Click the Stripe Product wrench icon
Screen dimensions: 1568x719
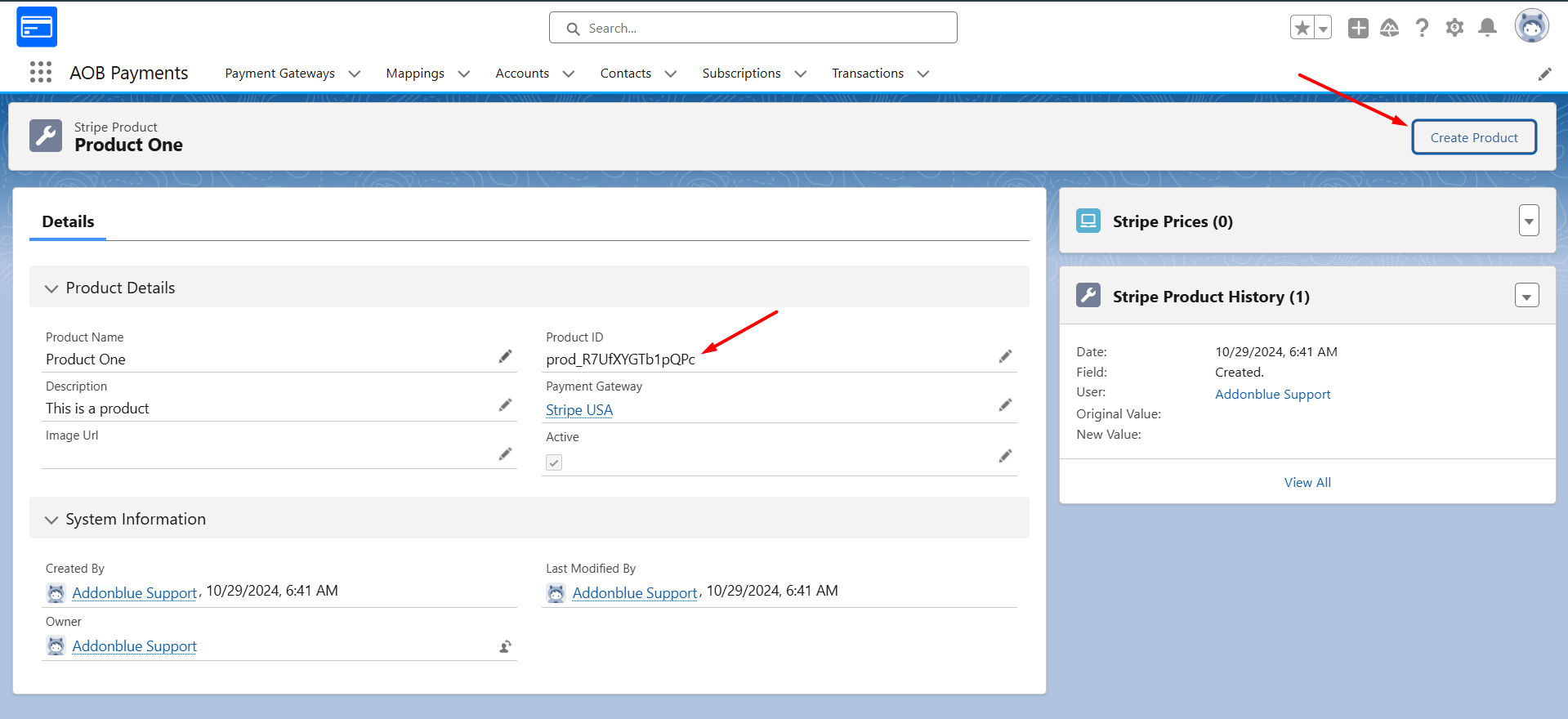[46, 136]
